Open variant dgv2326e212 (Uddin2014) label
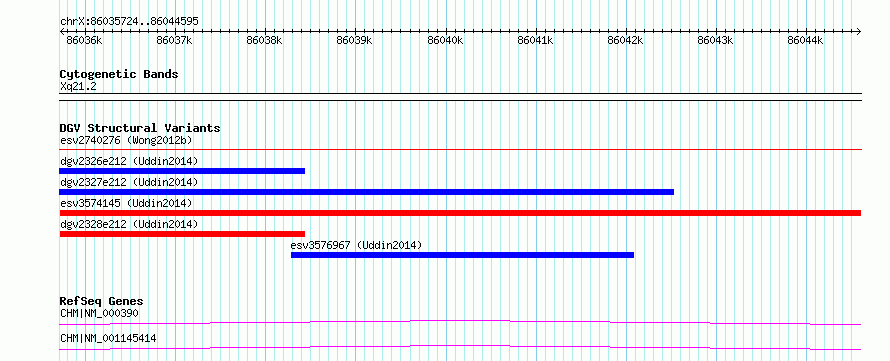The height and width of the screenshot is (361, 890). pyautogui.click(x=129, y=161)
